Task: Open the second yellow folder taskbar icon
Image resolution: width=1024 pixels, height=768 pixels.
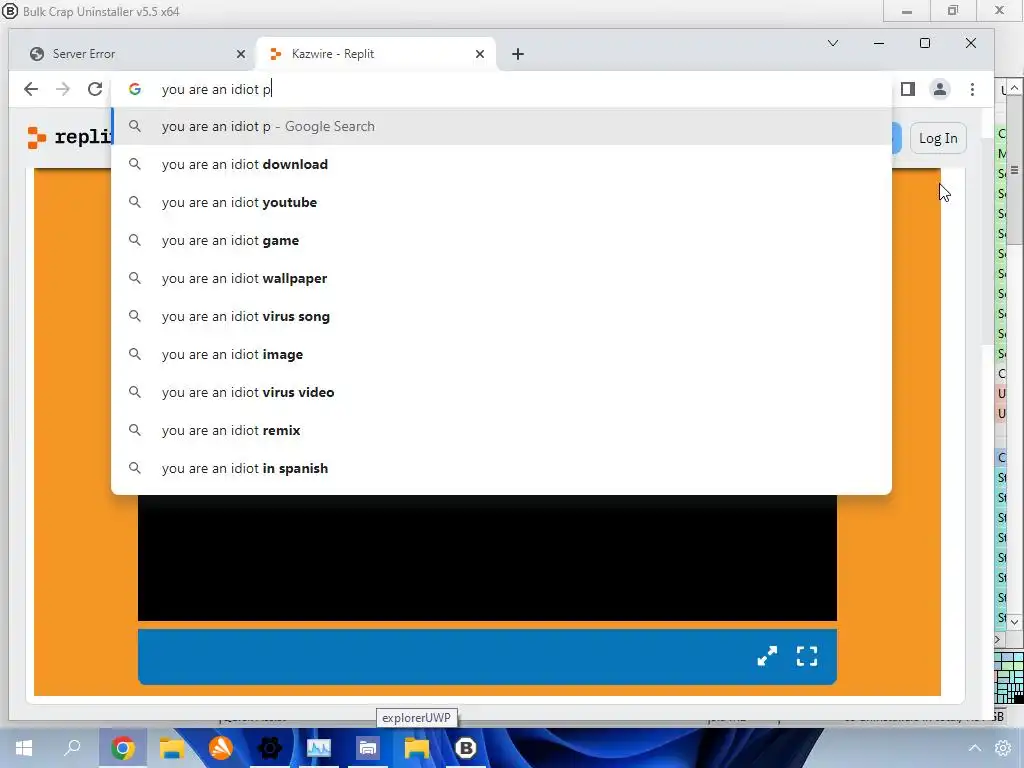Action: (x=417, y=748)
